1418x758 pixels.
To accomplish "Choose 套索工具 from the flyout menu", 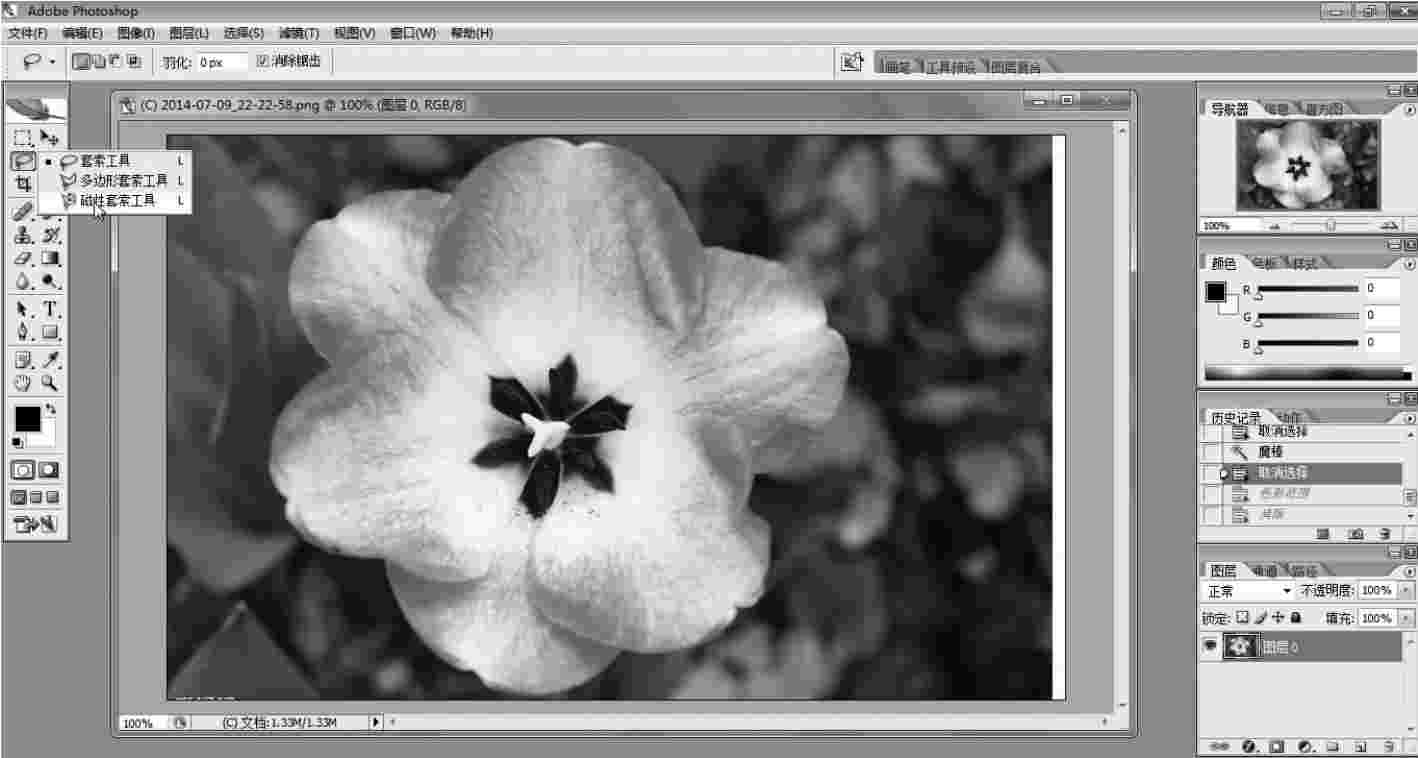I will (x=116, y=161).
